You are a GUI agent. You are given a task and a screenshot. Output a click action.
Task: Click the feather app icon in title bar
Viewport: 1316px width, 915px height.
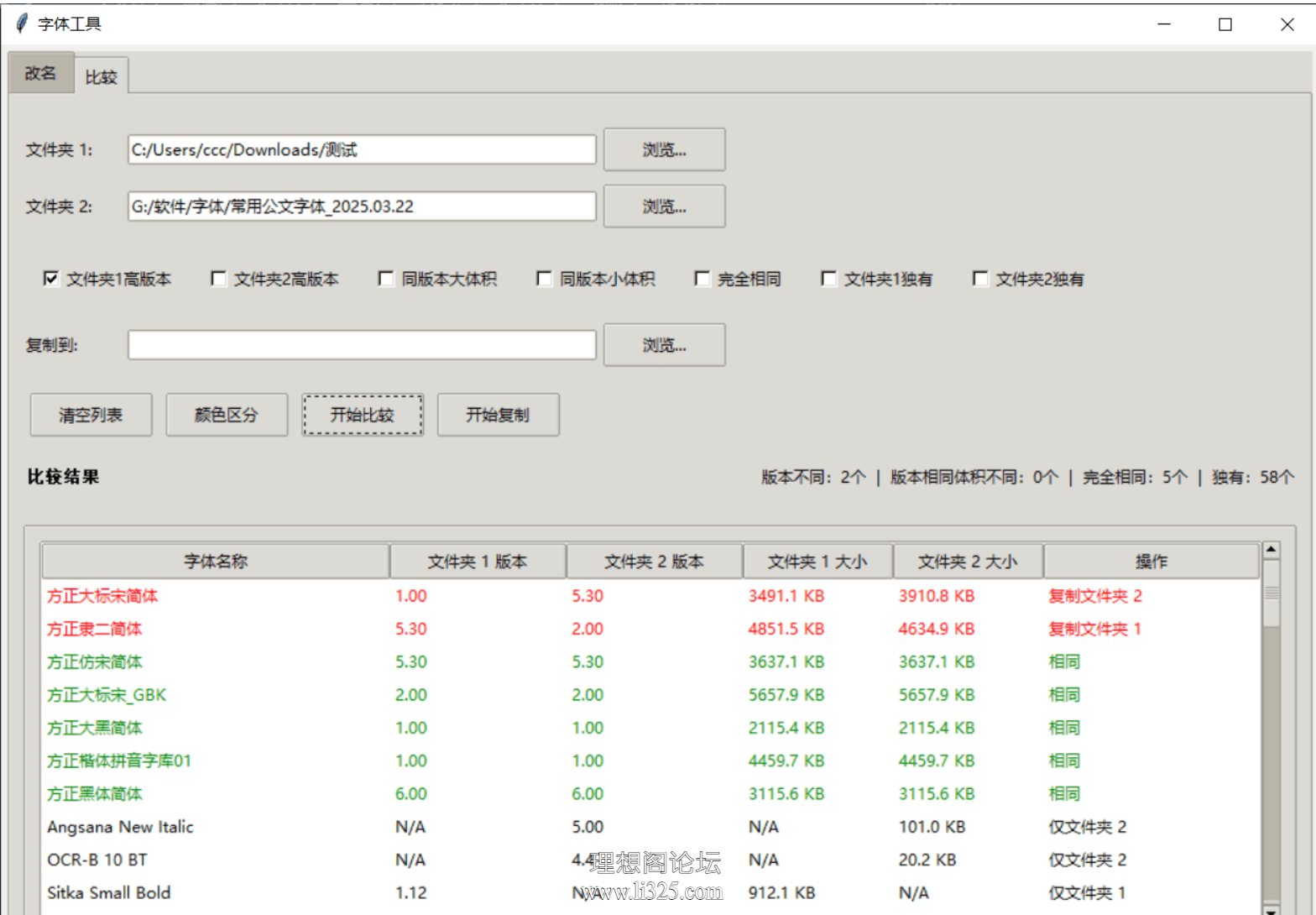tap(22, 24)
